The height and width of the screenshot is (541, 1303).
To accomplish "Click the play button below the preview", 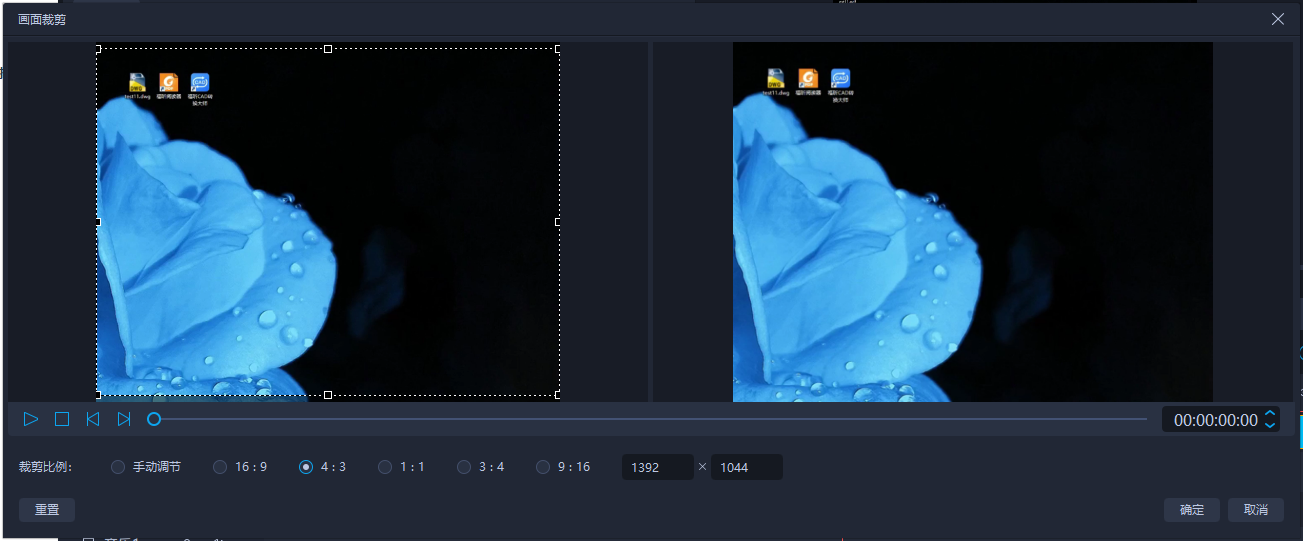I will pyautogui.click(x=31, y=419).
